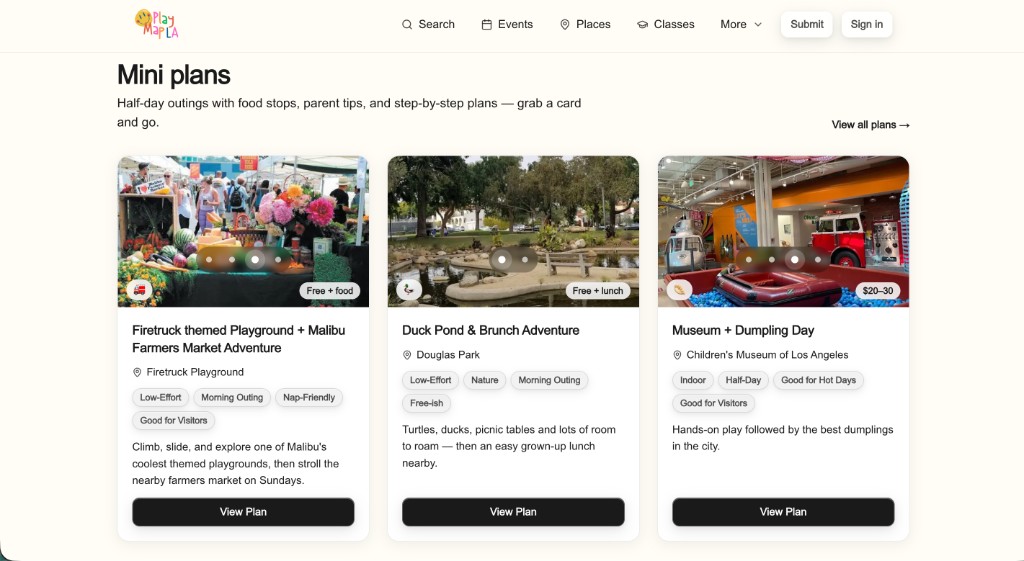Click the Indoor tag
The height and width of the screenshot is (561, 1024).
(693, 380)
